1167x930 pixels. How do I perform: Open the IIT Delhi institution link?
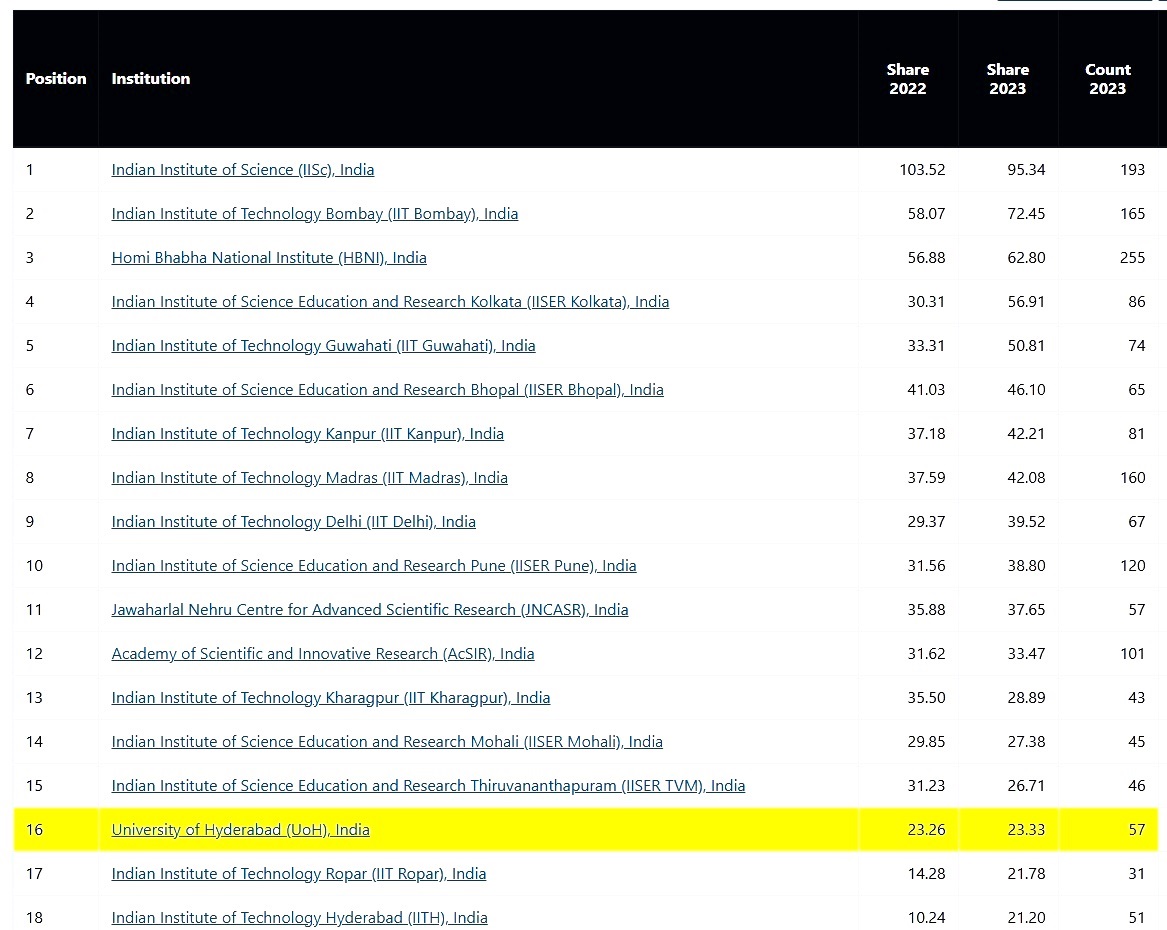(x=293, y=521)
